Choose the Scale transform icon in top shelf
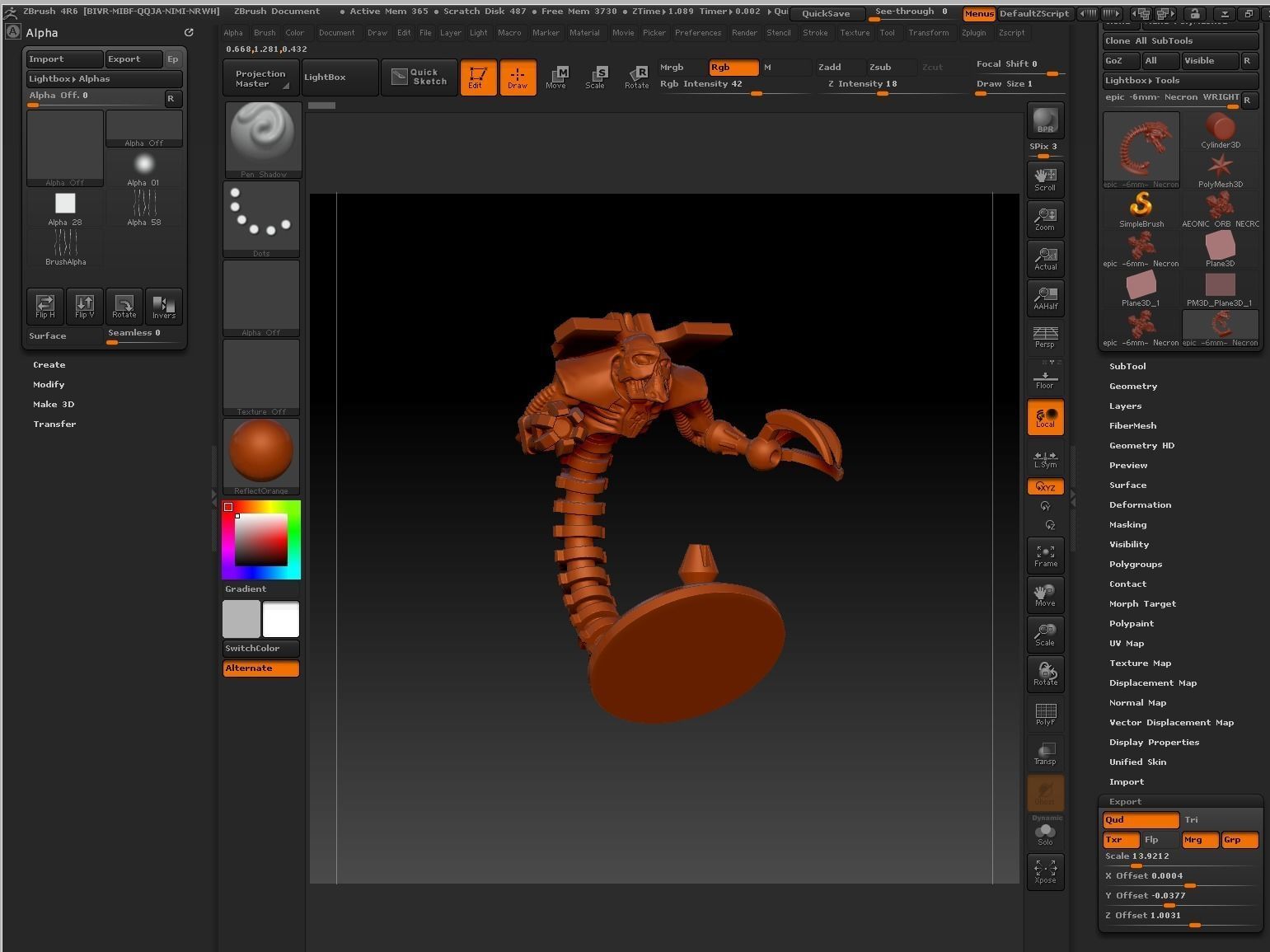 595,77
